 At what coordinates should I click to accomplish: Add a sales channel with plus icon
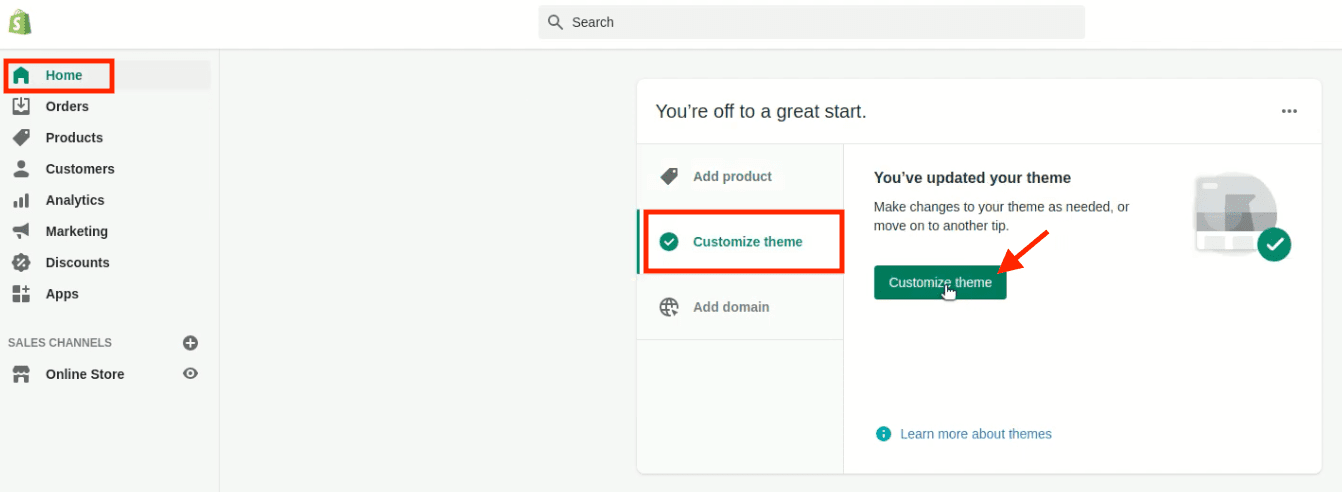coord(190,343)
